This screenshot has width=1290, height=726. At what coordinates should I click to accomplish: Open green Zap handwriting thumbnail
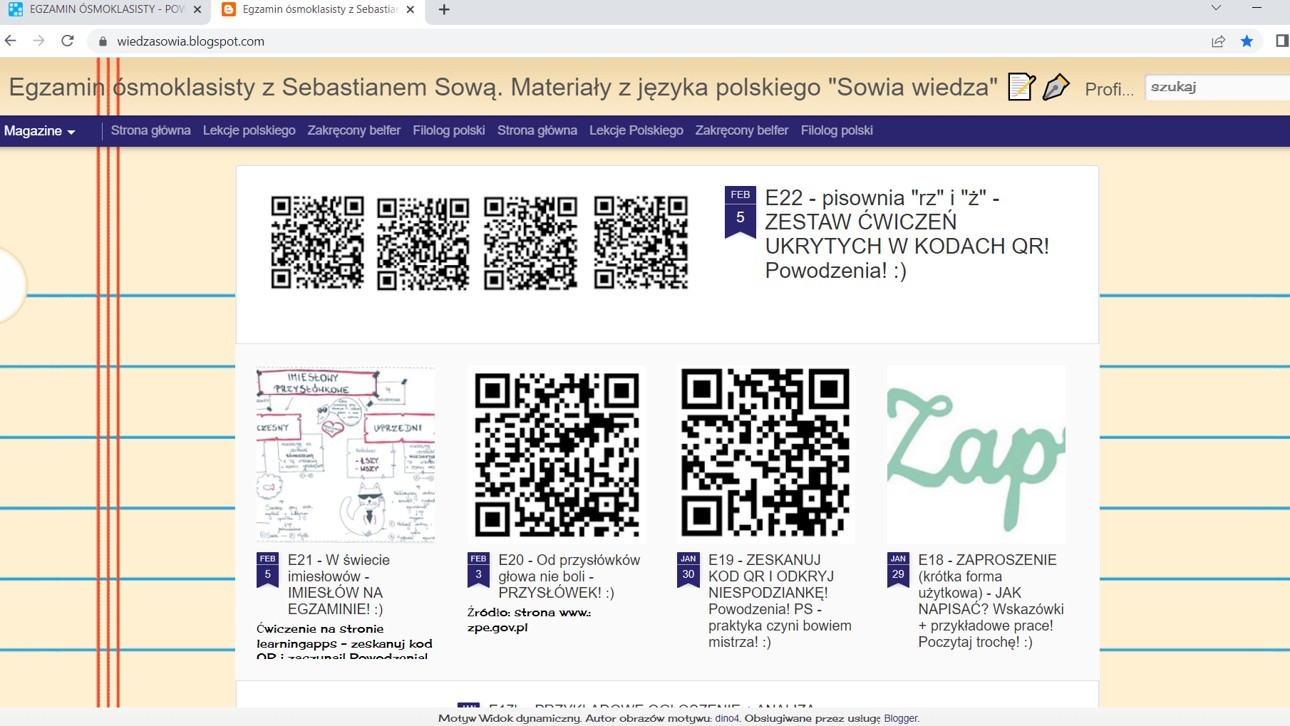pos(976,454)
